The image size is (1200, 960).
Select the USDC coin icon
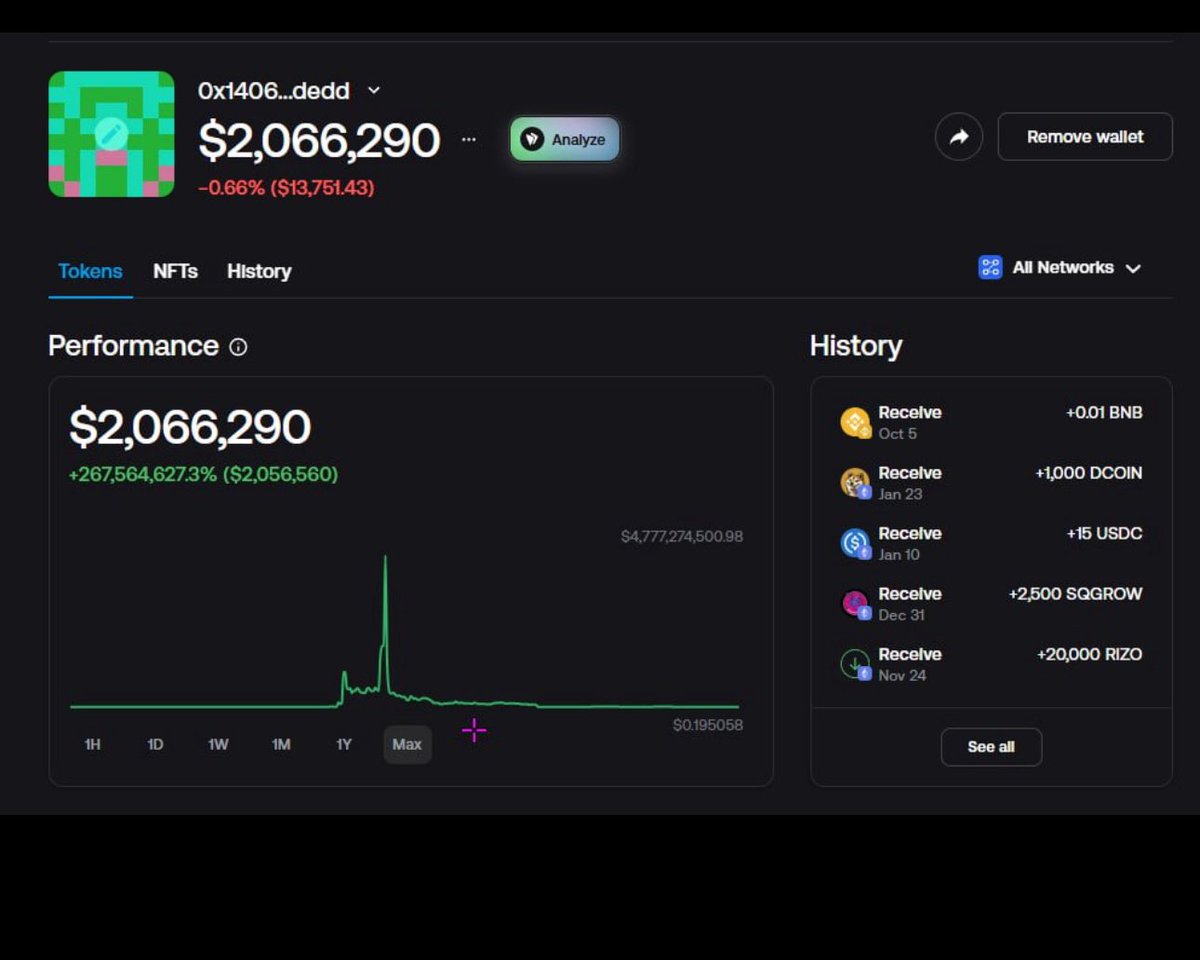point(853,542)
